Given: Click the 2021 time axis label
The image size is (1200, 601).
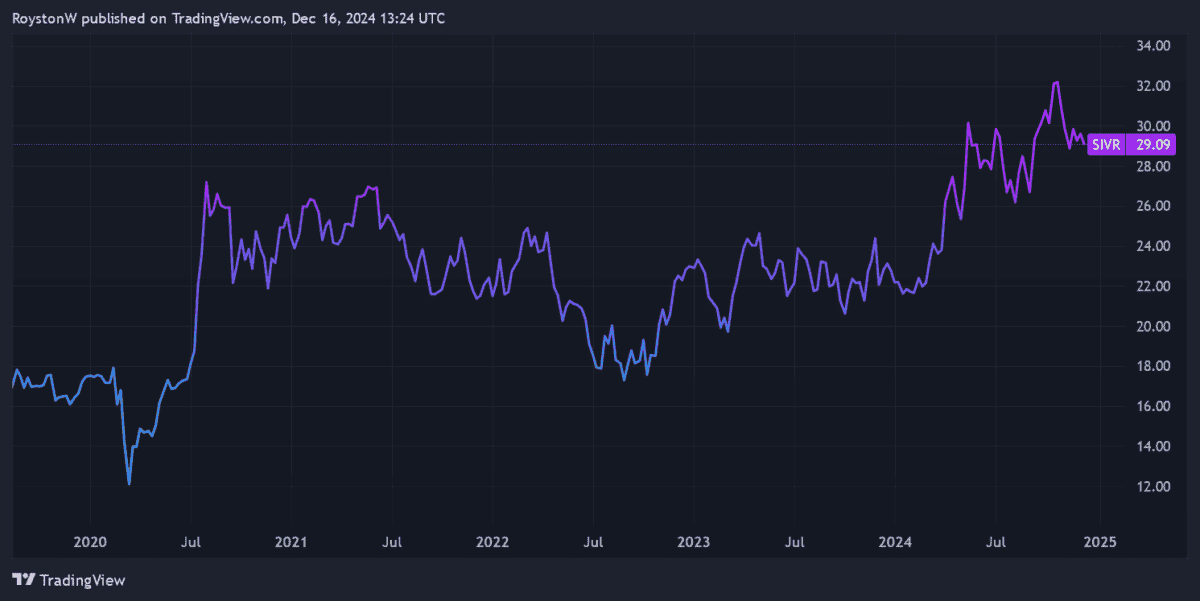Looking at the screenshot, I should pyautogui.click(x=291, y=542).
